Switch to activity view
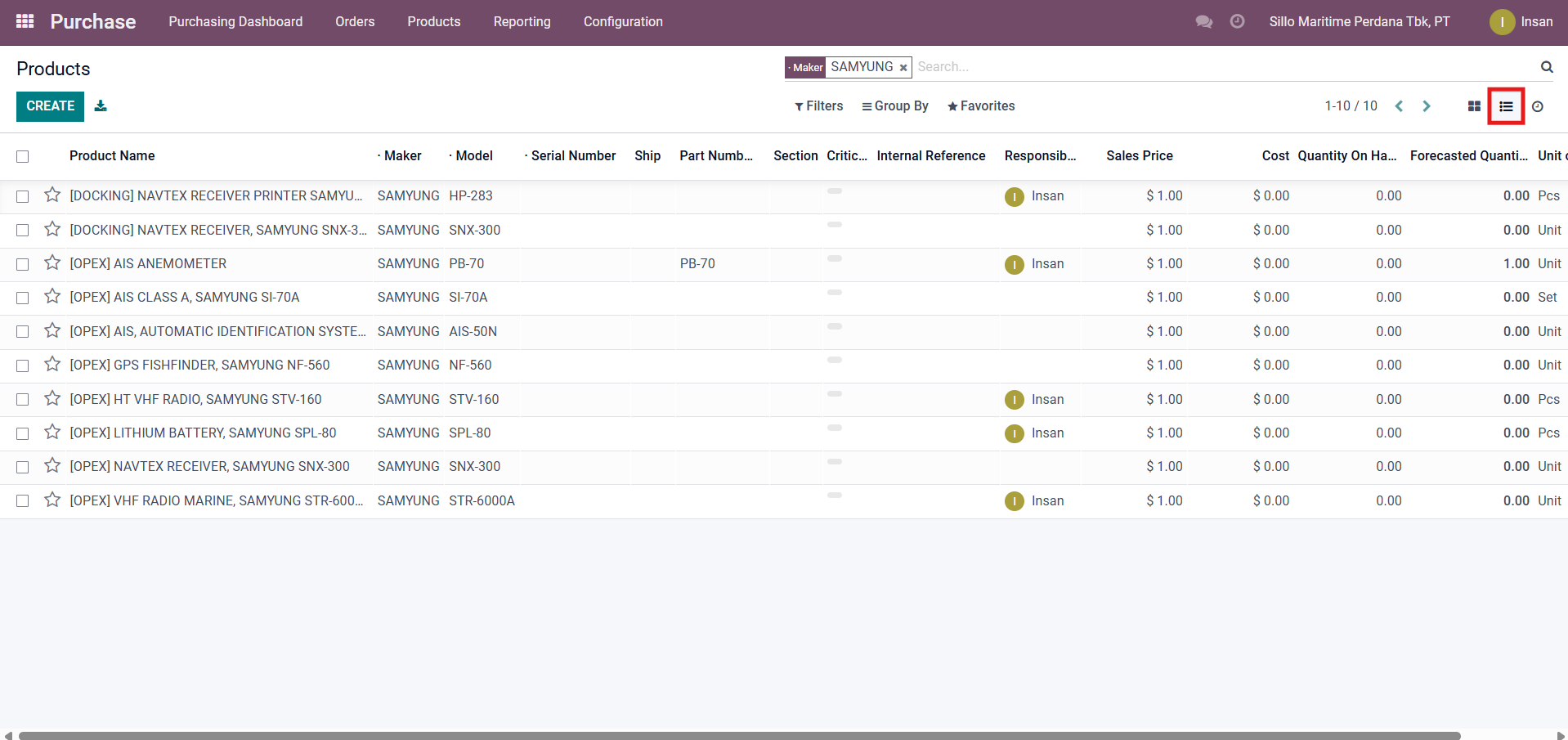This screenshot has width=1568, height=740. pyautogui.click(x=1537, y=106)
